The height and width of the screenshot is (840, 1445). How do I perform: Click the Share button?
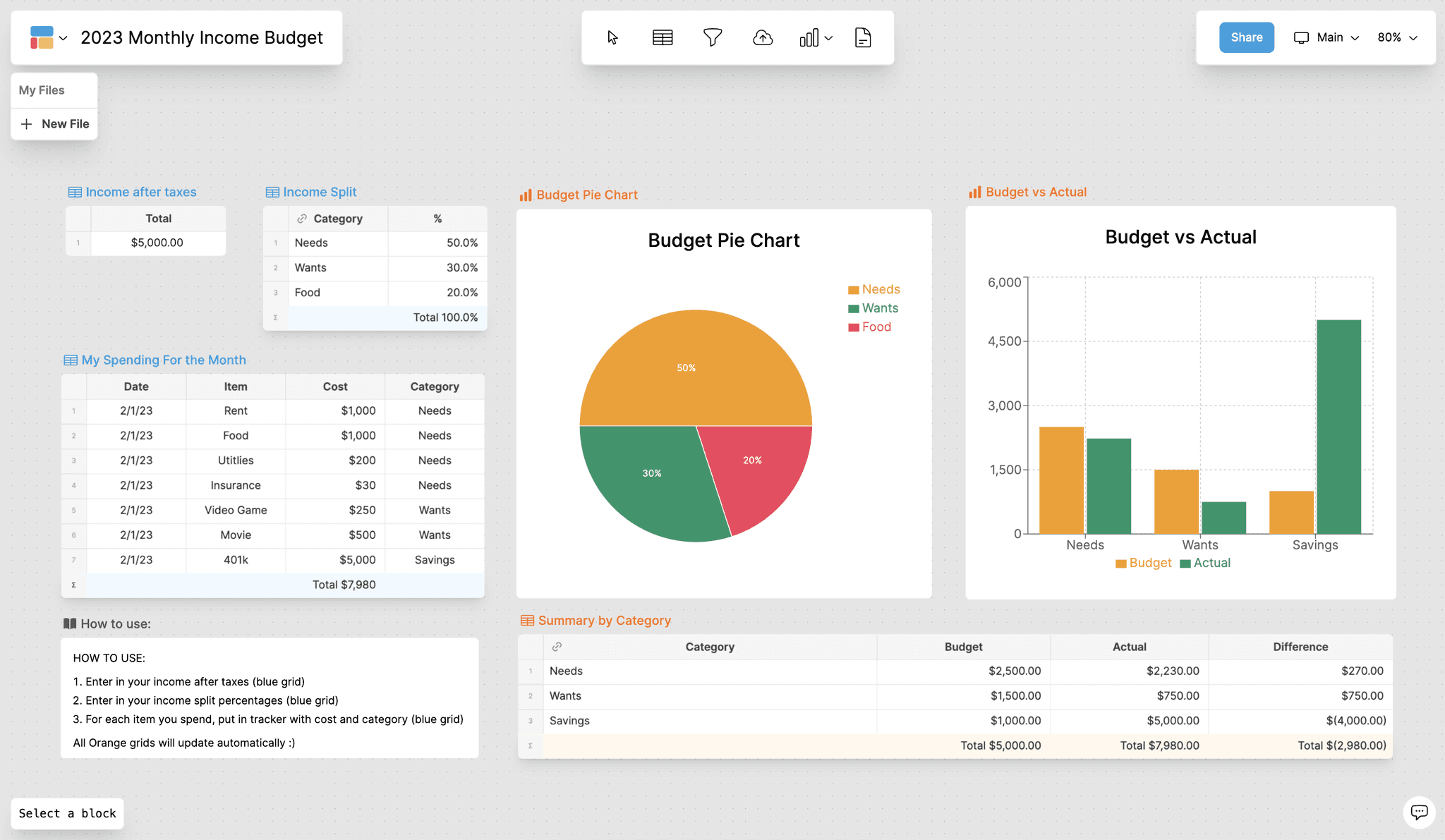[x=1246, y=37]
